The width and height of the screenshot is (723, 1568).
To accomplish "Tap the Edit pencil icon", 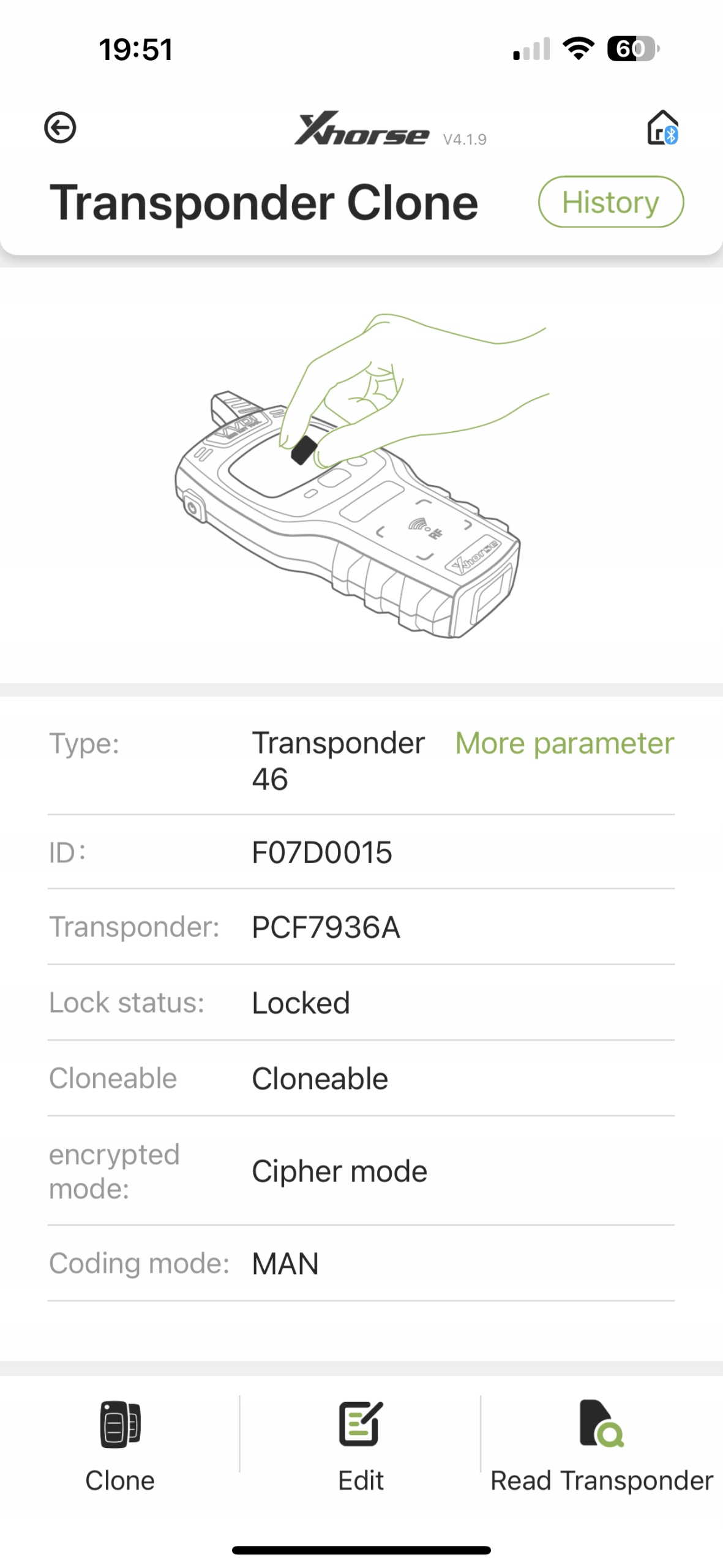I will [x=361, y=1423].
